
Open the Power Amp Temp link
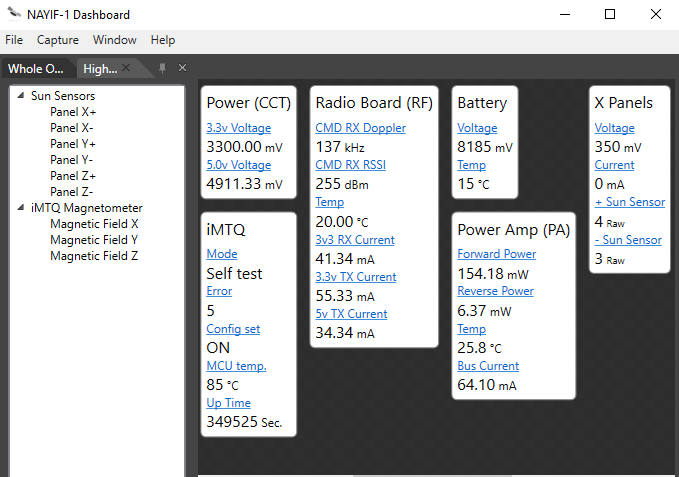pyautogui.click(x=472, y=329)
